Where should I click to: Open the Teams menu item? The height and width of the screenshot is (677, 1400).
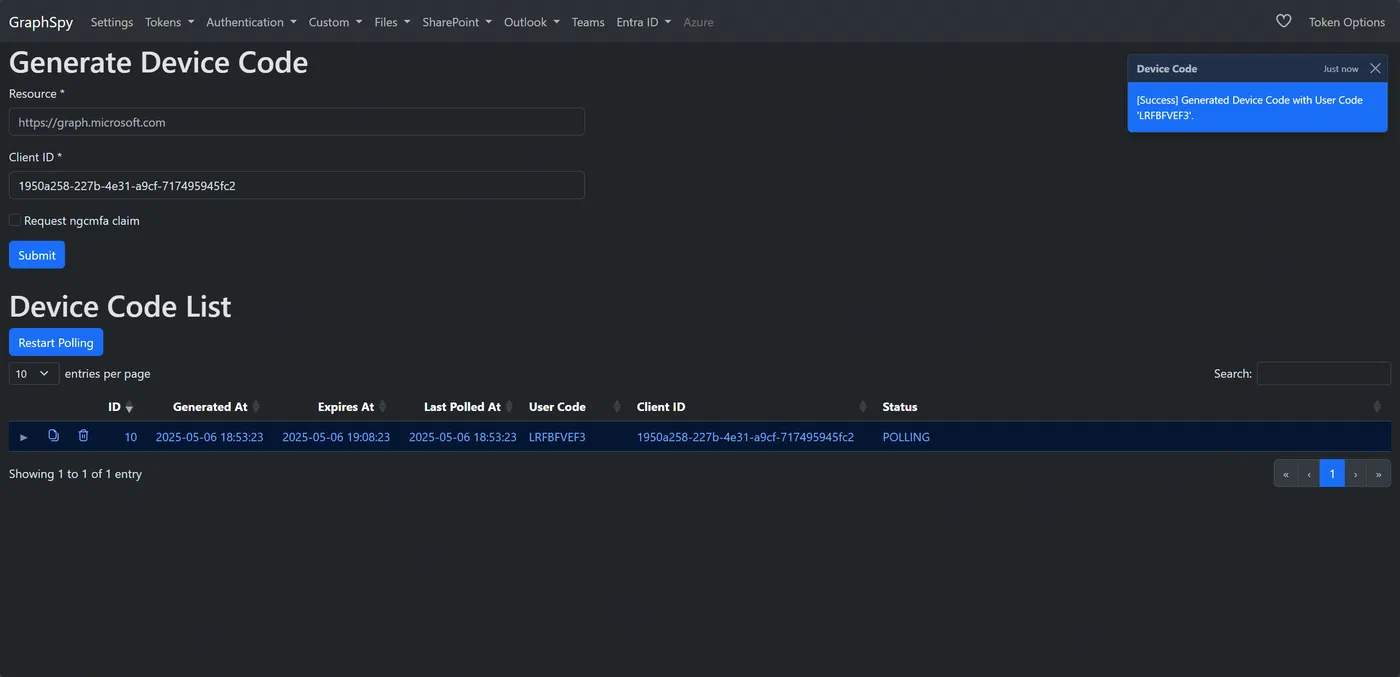588,22
